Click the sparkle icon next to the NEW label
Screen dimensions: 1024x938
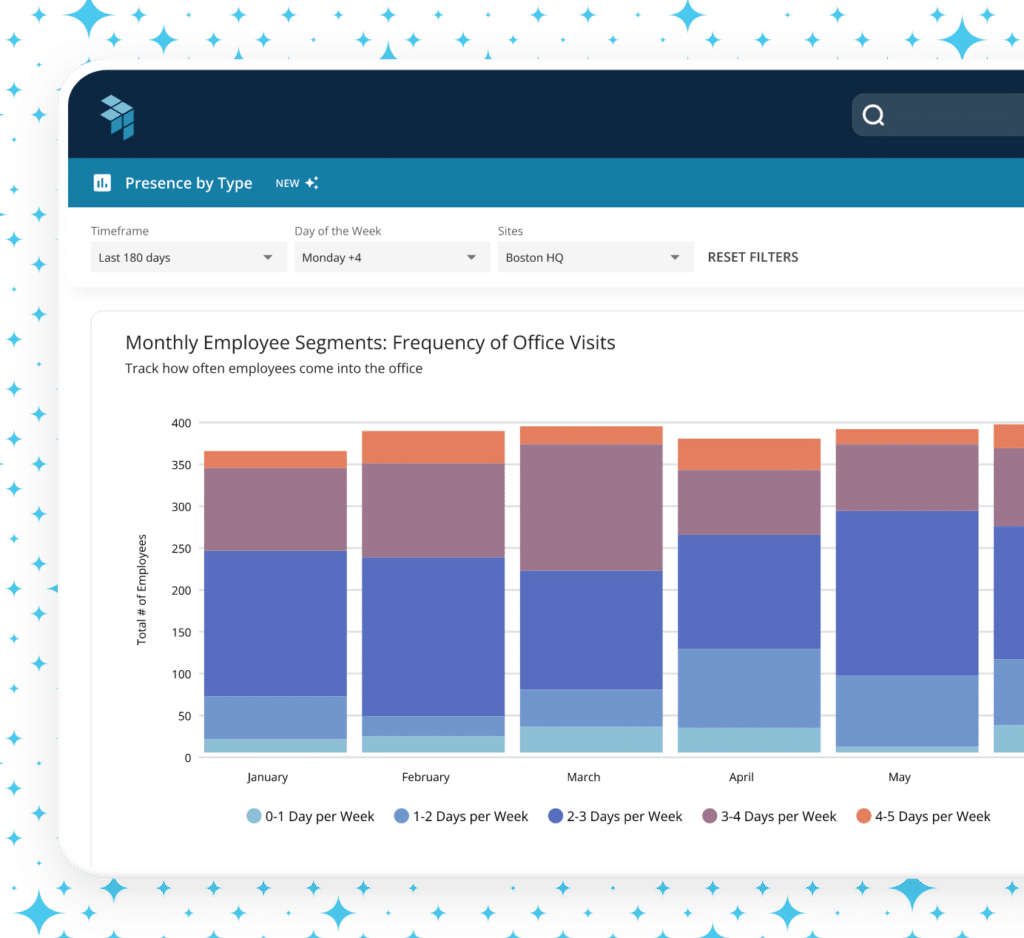pyautogui.click(x=312, y=182)
